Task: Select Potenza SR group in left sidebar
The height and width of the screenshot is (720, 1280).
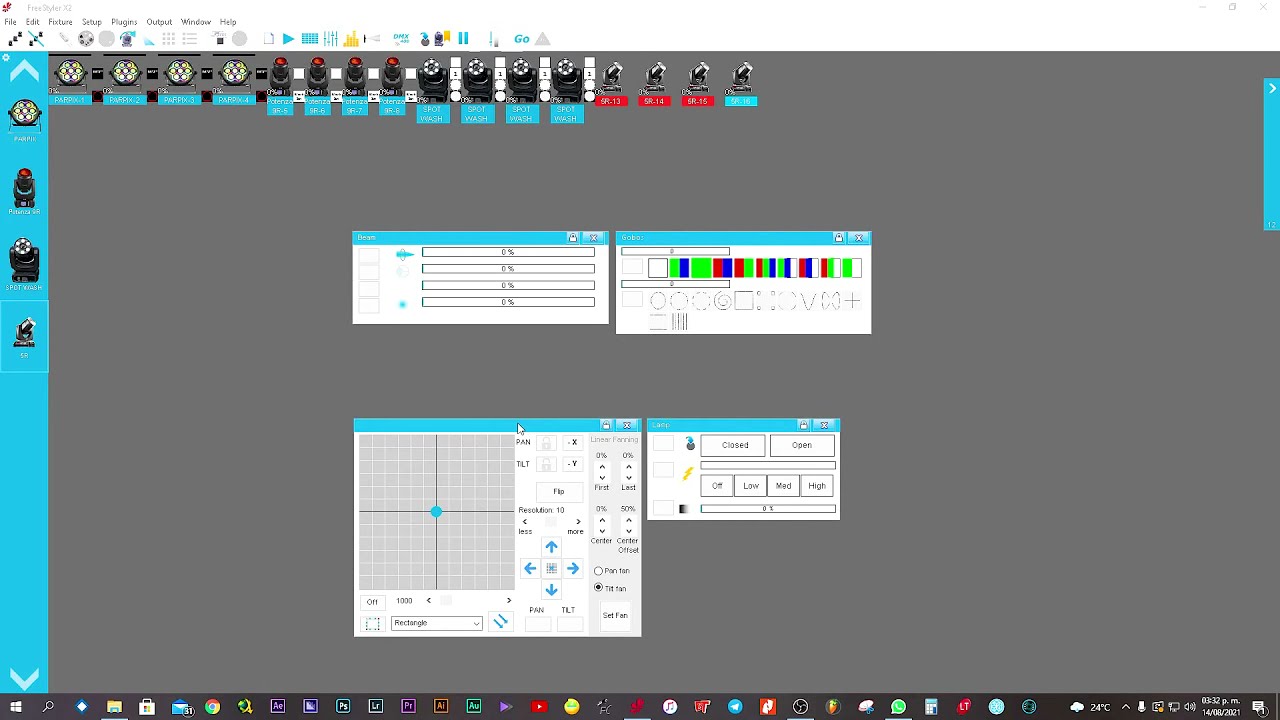Action: tap(24, 191)
